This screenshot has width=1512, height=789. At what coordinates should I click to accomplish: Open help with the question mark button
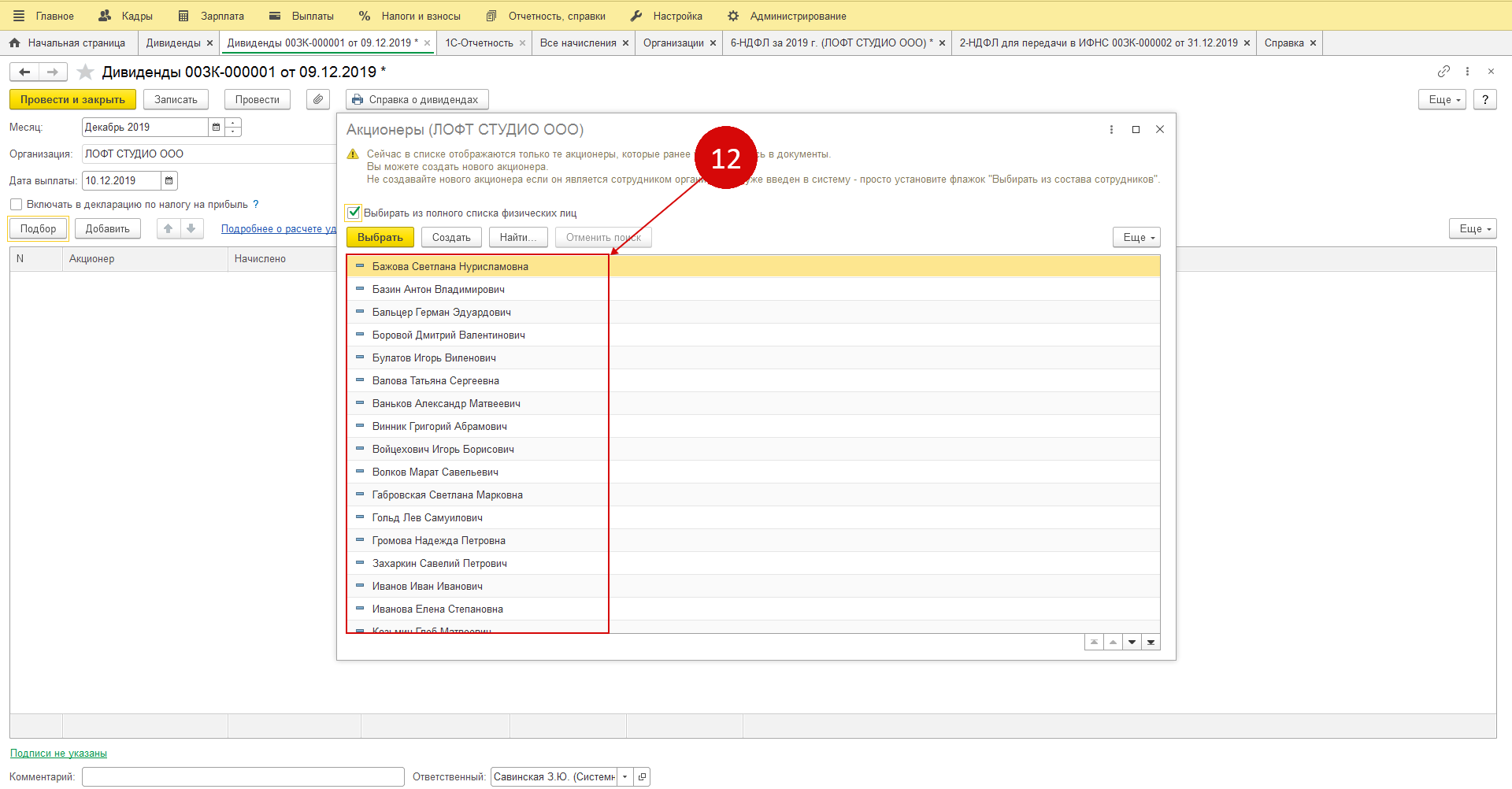[1485, 99]
